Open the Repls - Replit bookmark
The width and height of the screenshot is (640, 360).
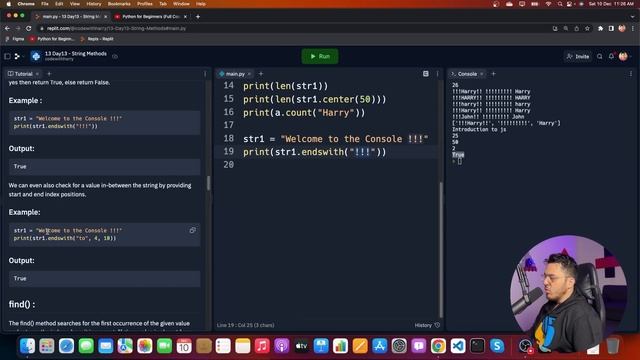[97, 39]
